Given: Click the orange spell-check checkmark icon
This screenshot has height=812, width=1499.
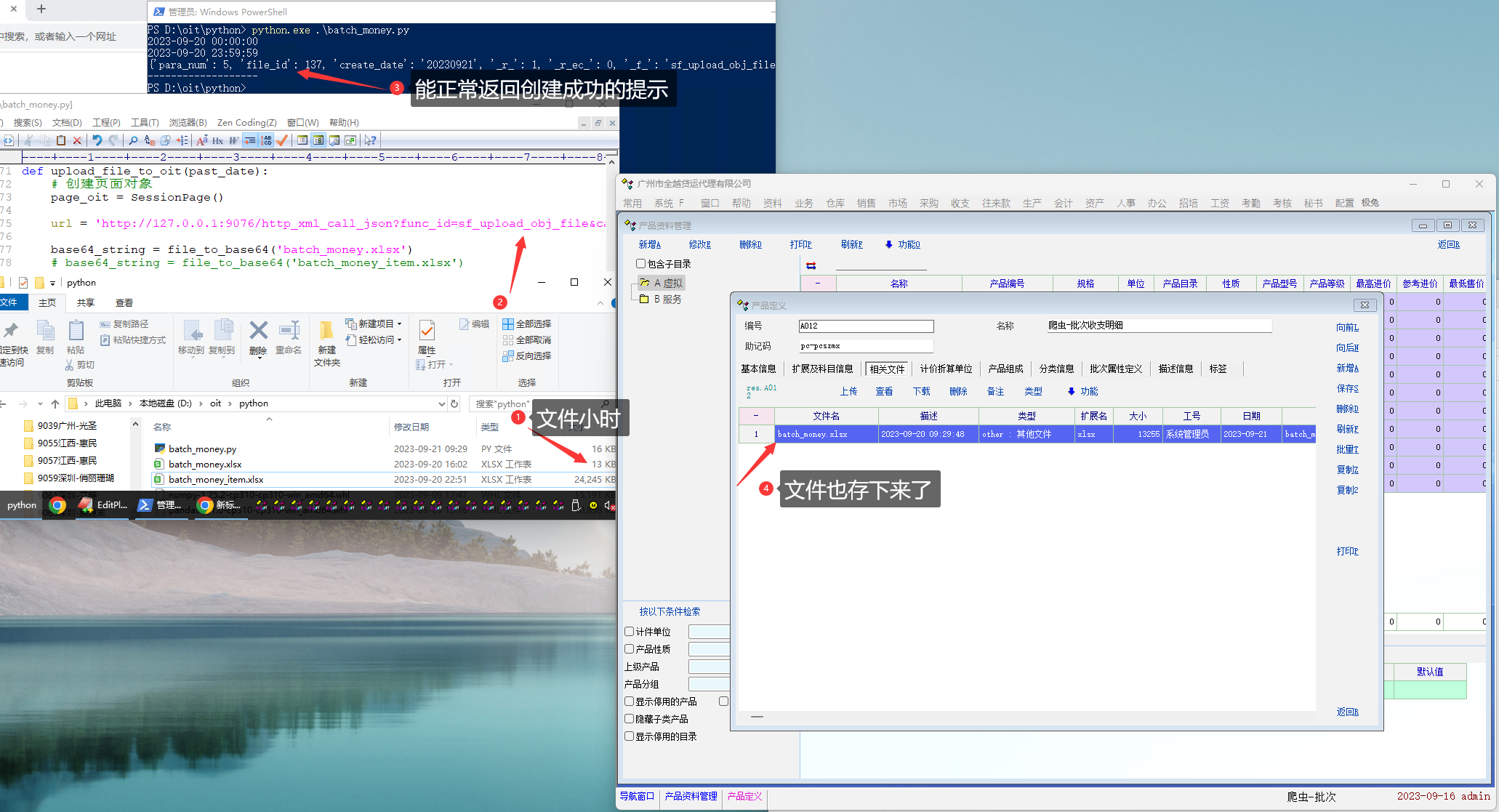Looking at the screenshot, I should point(282,140).
